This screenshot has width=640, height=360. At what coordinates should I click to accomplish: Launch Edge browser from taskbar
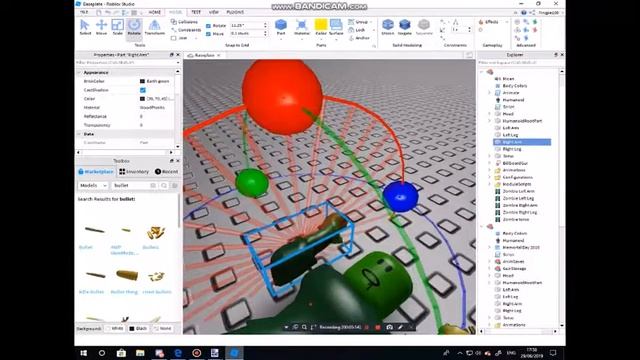click(x=178, y=353)
